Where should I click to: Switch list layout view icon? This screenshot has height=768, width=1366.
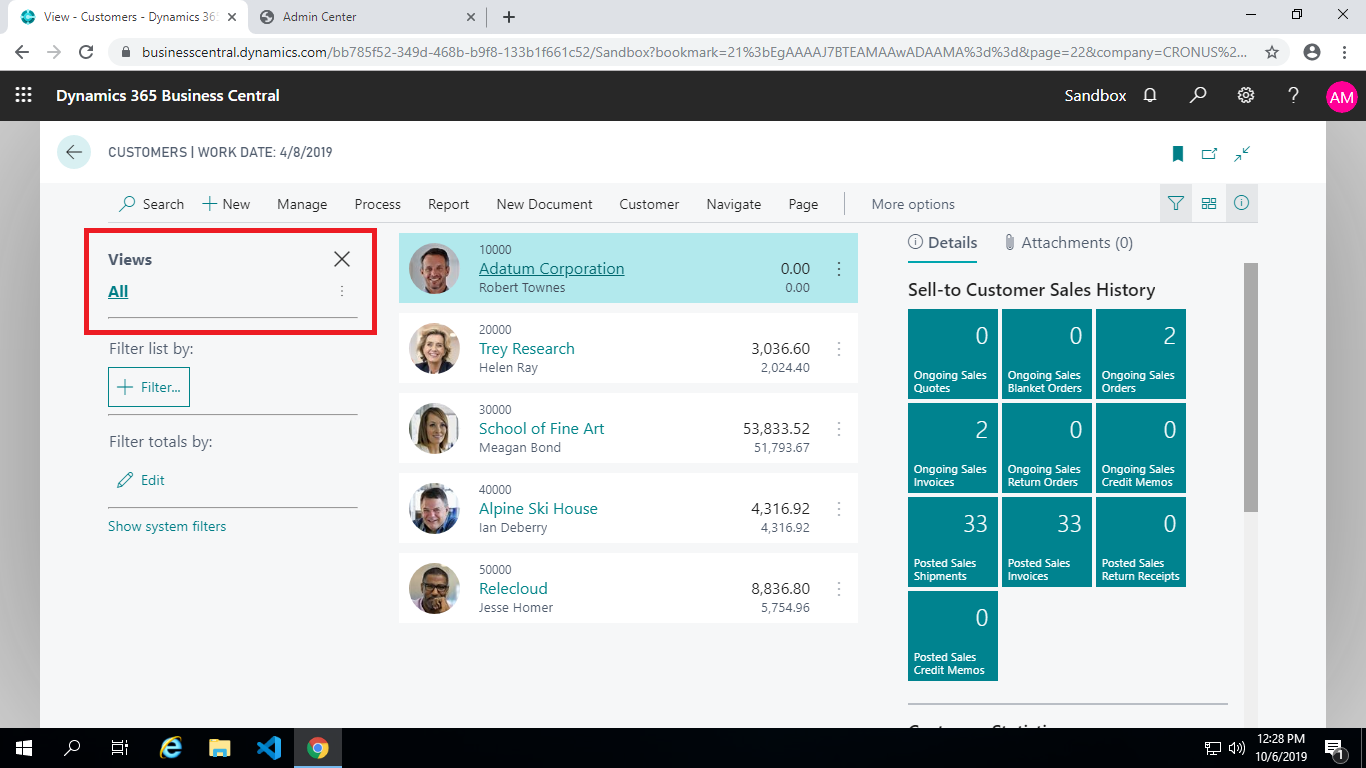coord(1209,203)
